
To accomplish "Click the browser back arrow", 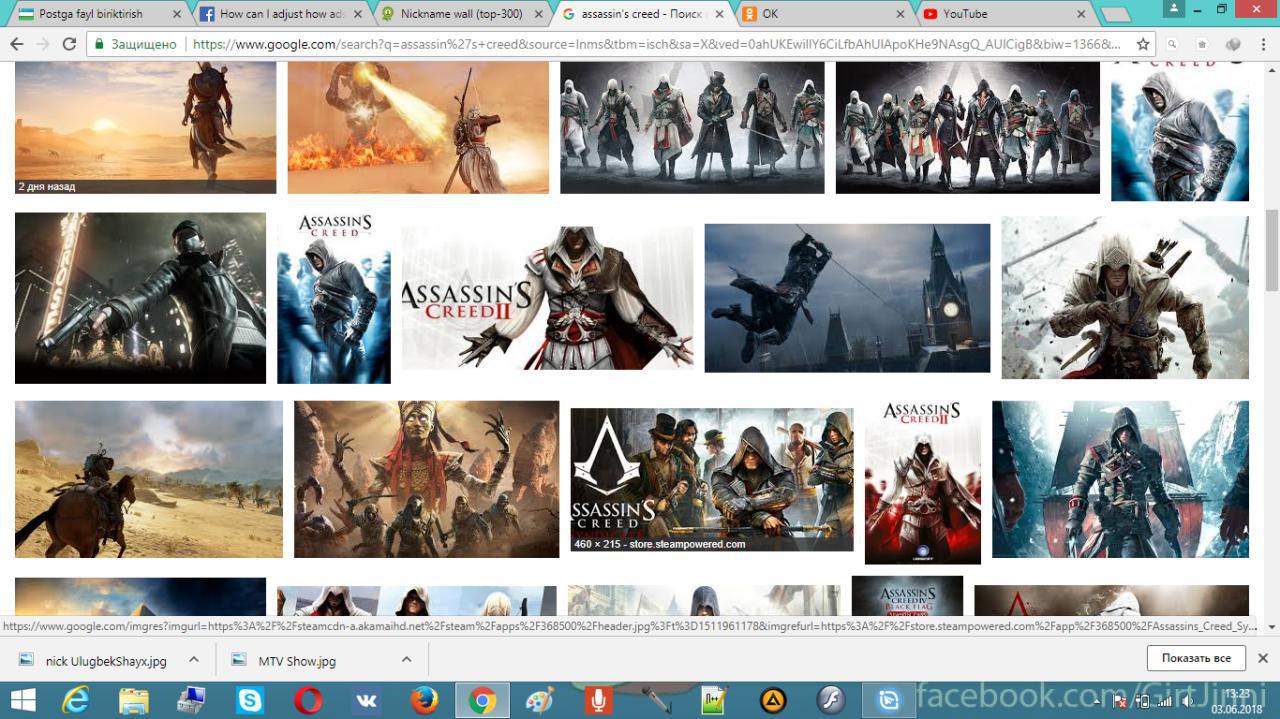I will click(16, 44).
